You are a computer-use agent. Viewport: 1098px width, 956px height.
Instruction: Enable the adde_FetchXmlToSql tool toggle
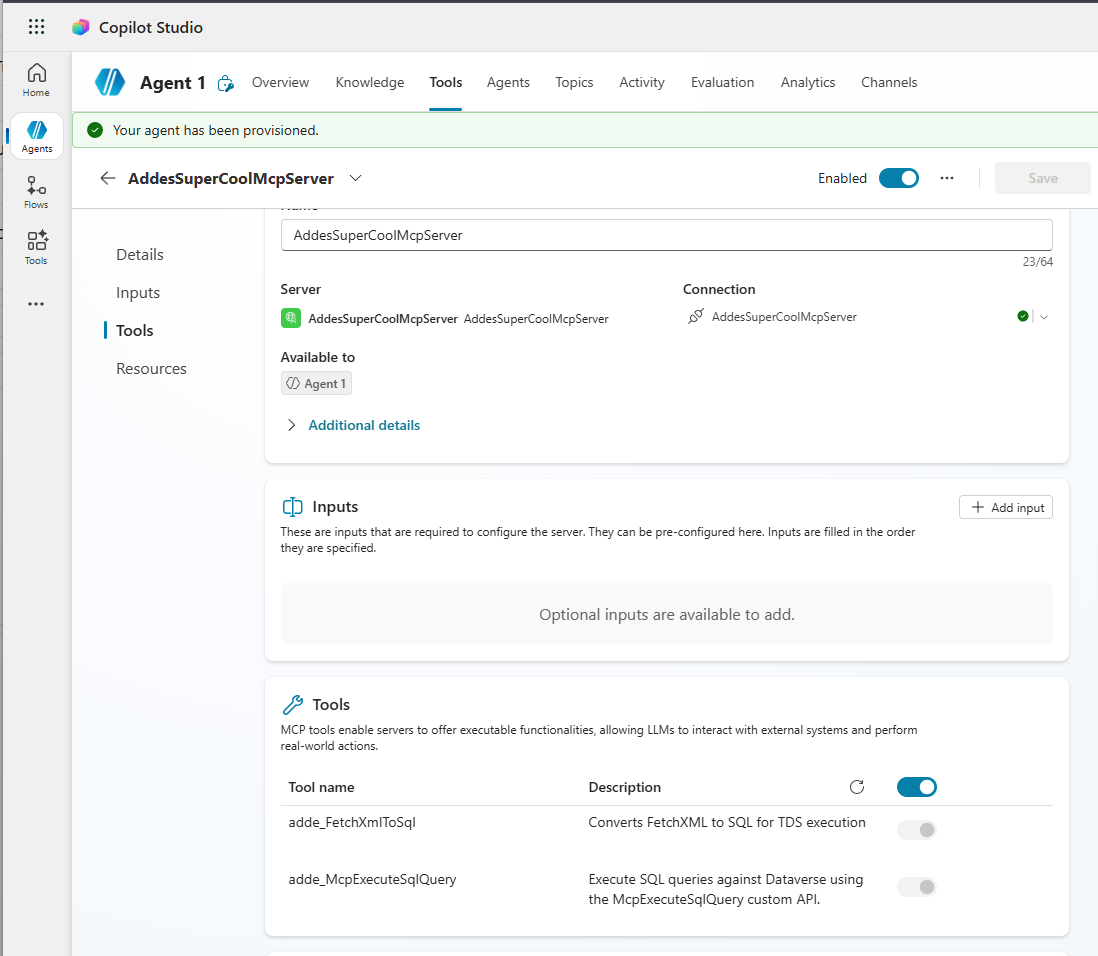(916, 829)
